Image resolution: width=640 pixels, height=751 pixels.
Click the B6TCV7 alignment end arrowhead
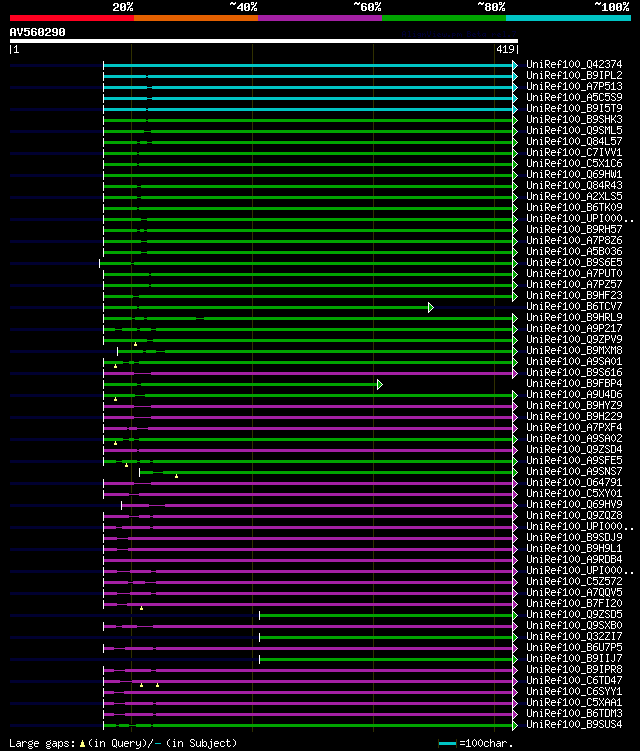tap(431, 307)
